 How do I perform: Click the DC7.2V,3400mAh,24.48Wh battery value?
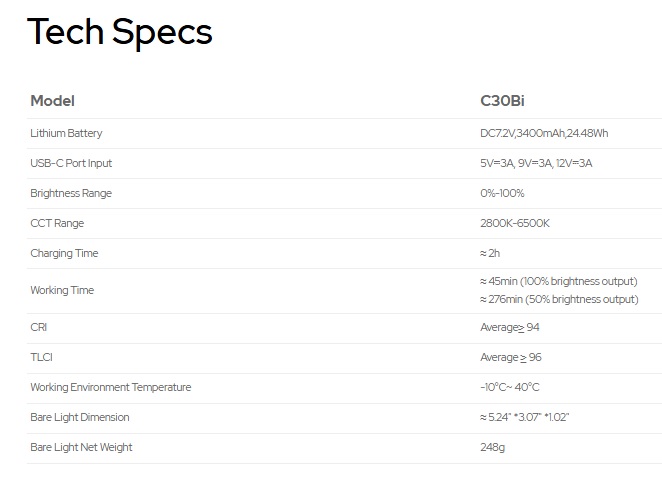(x=544, y=133)
